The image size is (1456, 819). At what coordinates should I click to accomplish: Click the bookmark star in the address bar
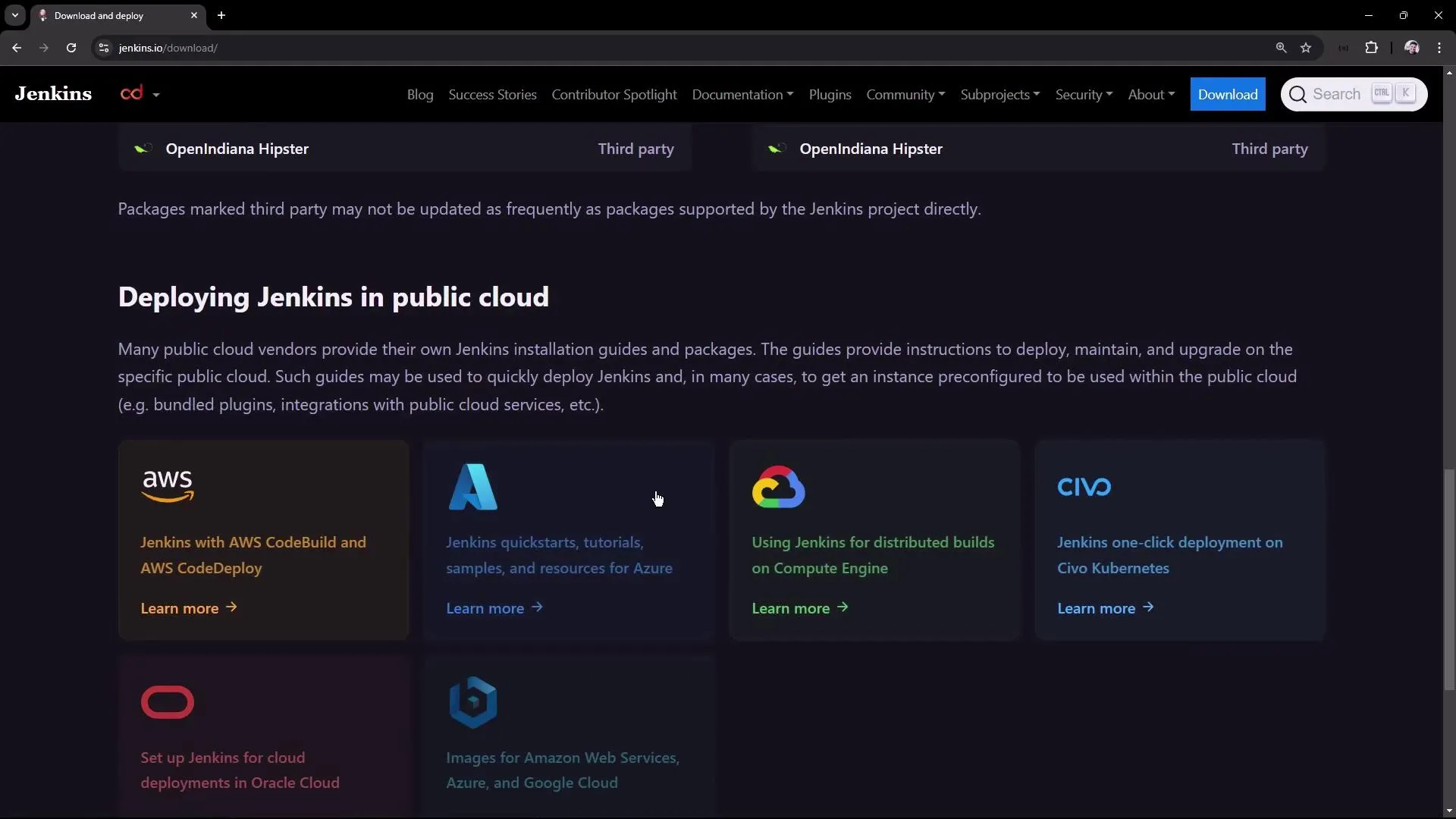coord(1307,47)
